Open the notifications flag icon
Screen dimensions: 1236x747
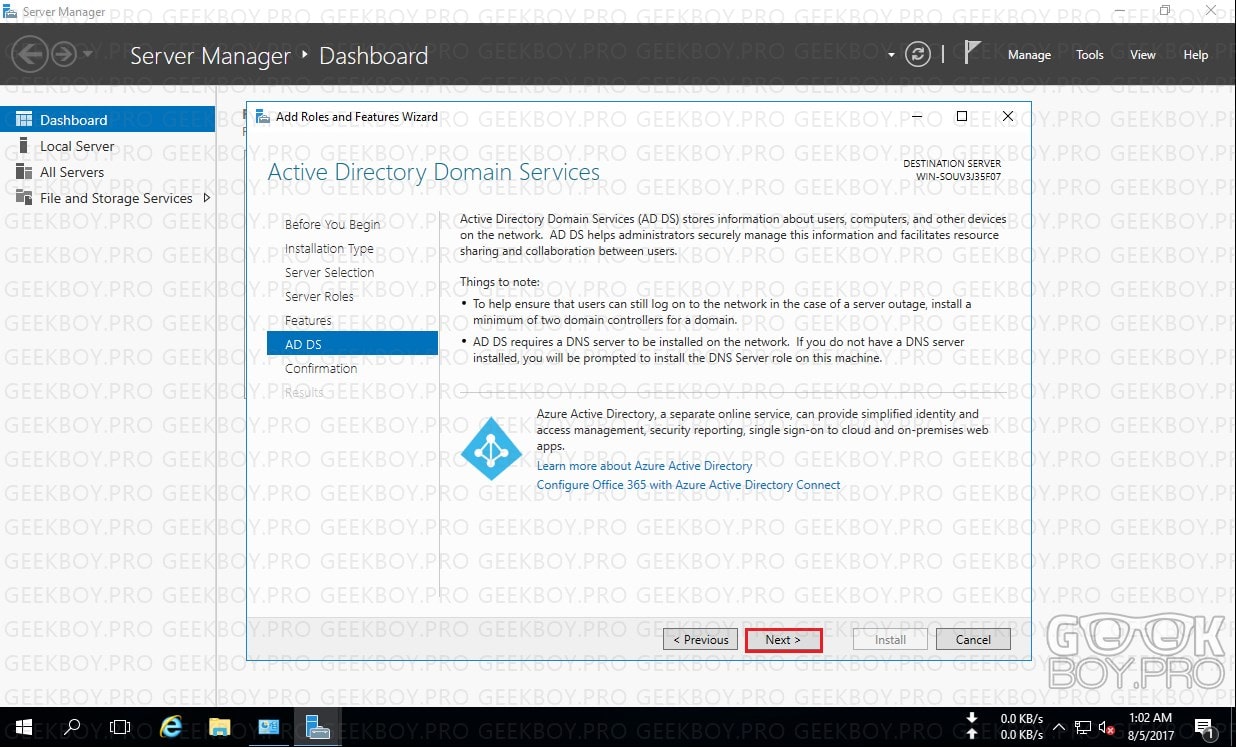tap(972, 54)
